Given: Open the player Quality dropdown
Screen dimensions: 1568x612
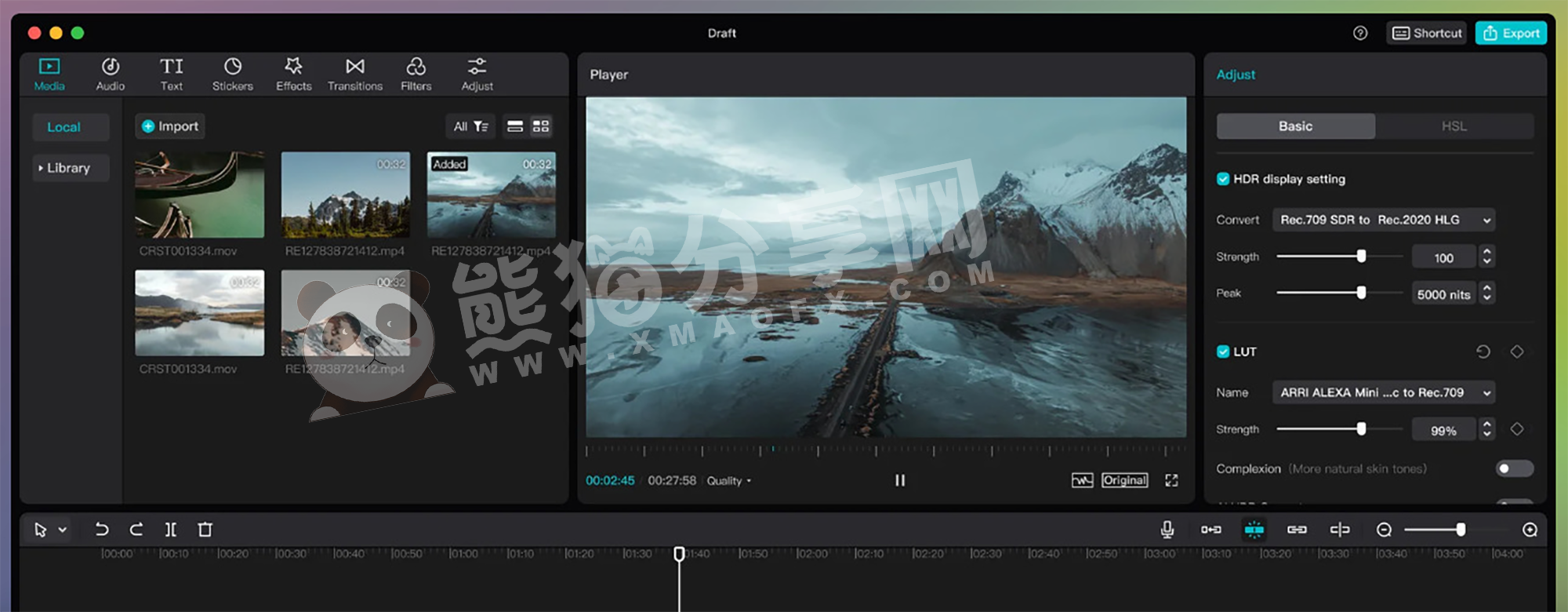Looking at the screenshot, I should point(728,480).
